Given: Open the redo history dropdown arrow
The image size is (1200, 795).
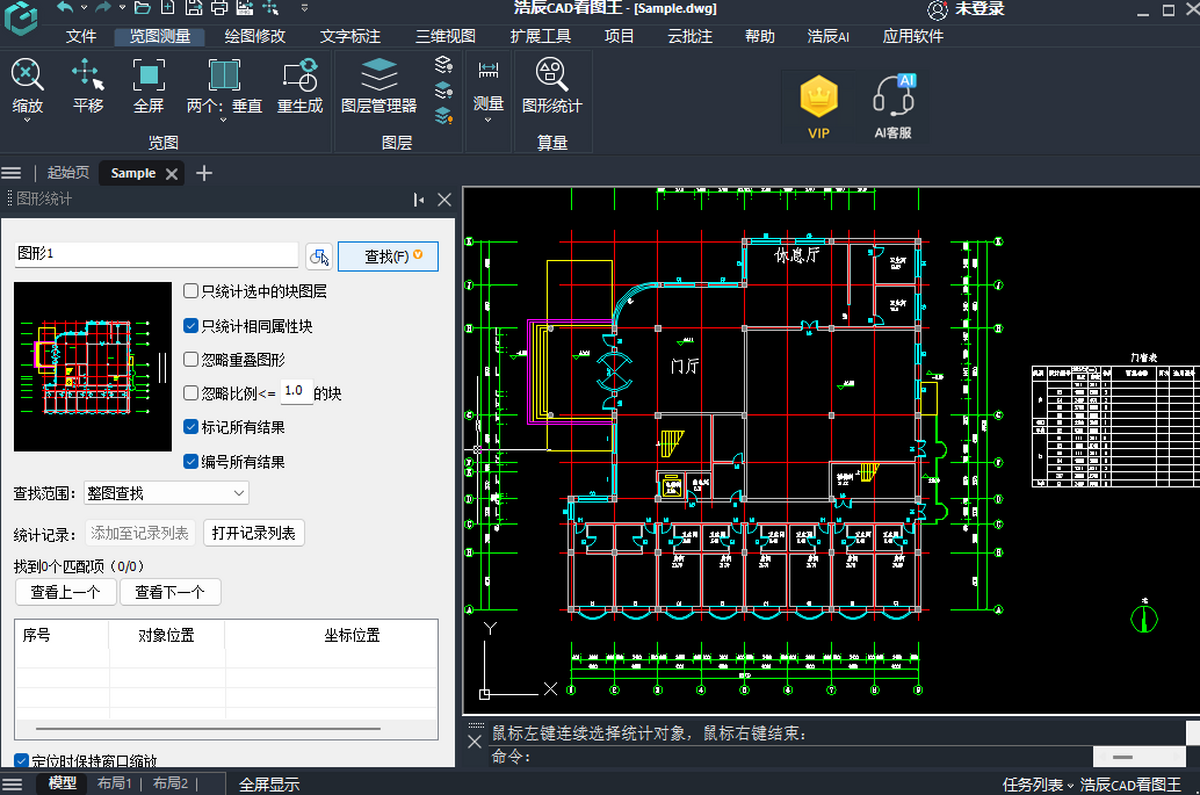Looking at the screenshot, I should click(x=122, y=7).
